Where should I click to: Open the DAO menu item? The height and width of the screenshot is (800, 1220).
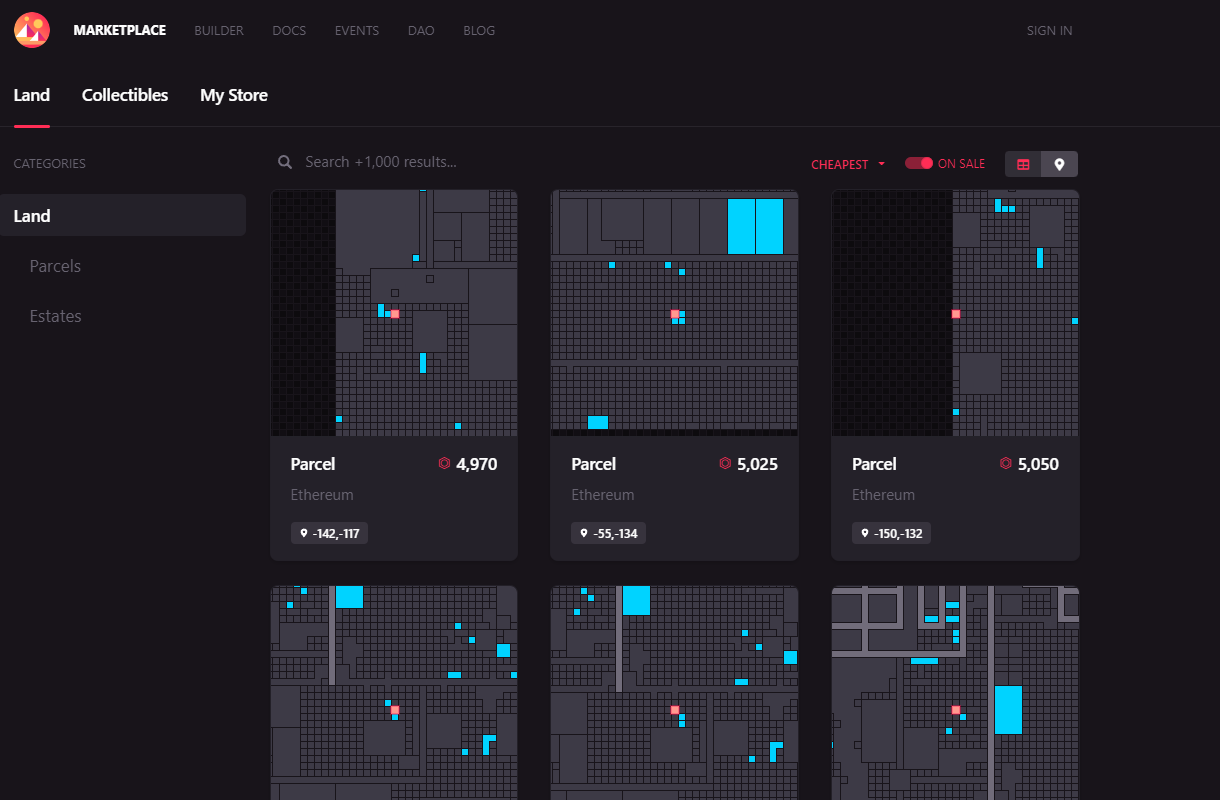click(x=421, y=30)
